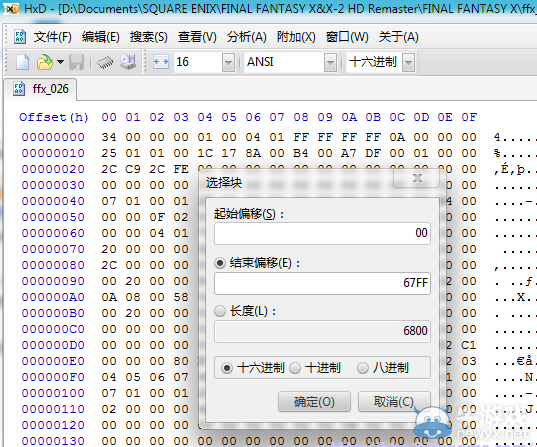Click the HxD application title icon
Viewport: 537px width, 447px height.
tap(11, 8)
